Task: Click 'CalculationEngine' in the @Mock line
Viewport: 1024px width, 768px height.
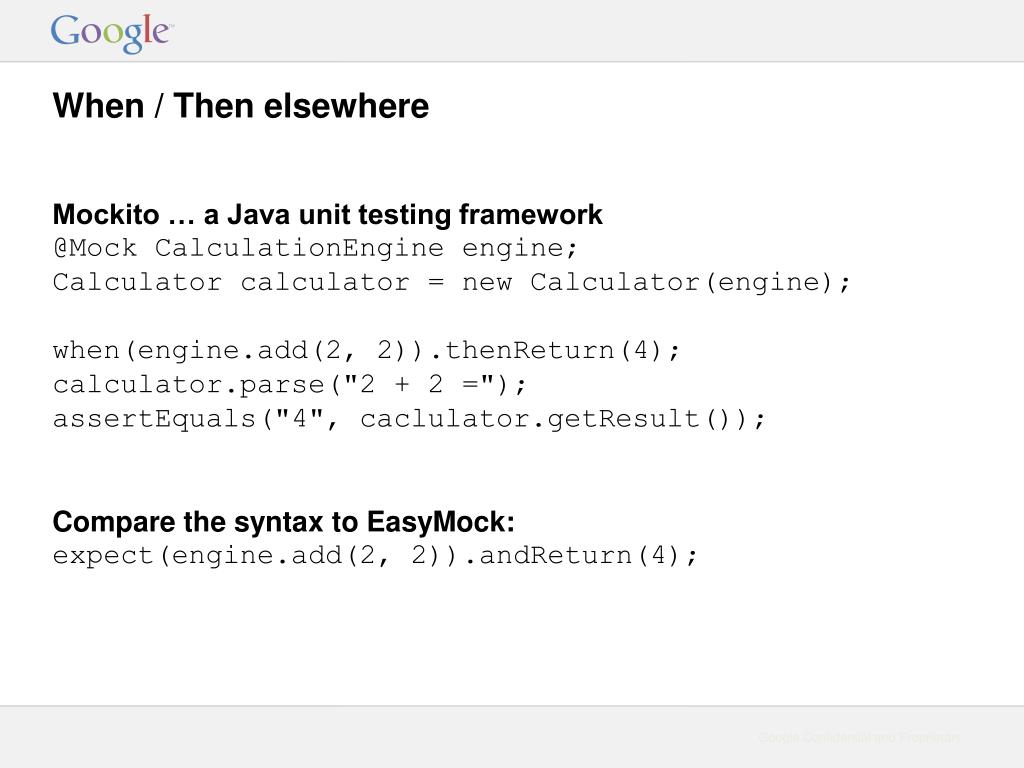Action: pos(299,249)
